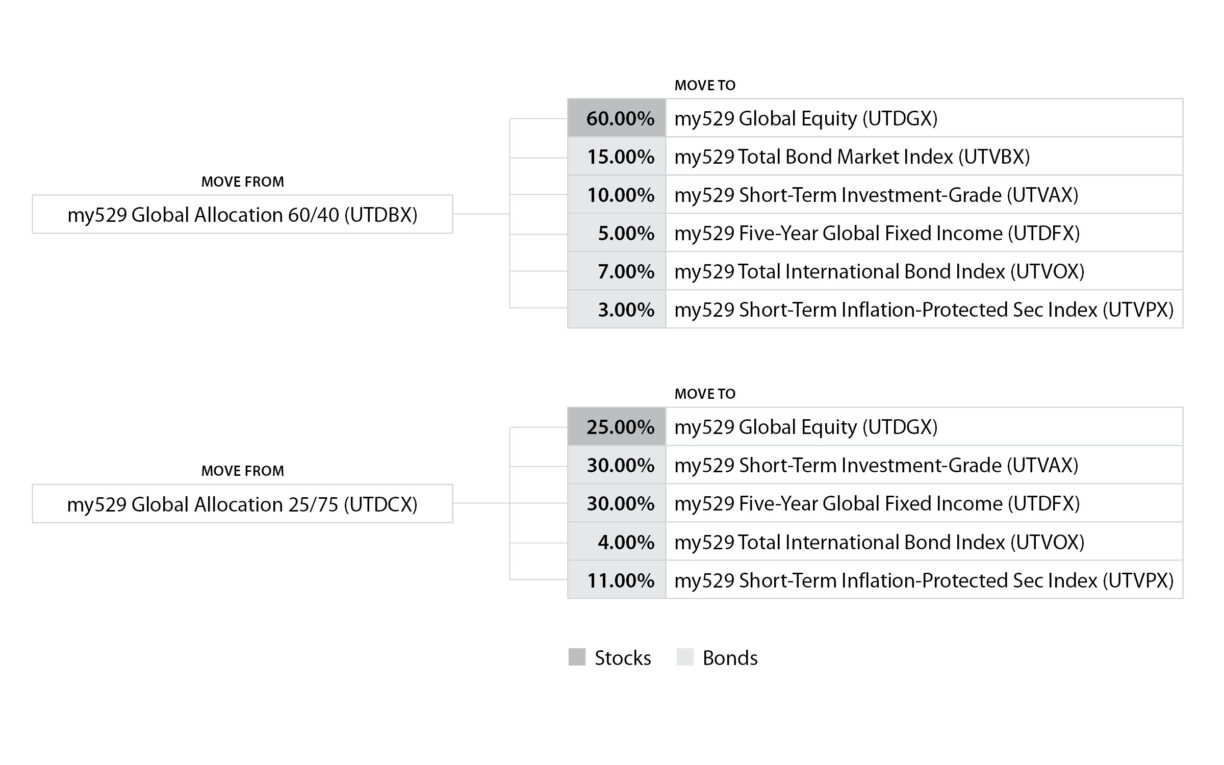Click the 7.00% allocation cell
This screenshot has height=765, width=1224.
coord(618,271)
